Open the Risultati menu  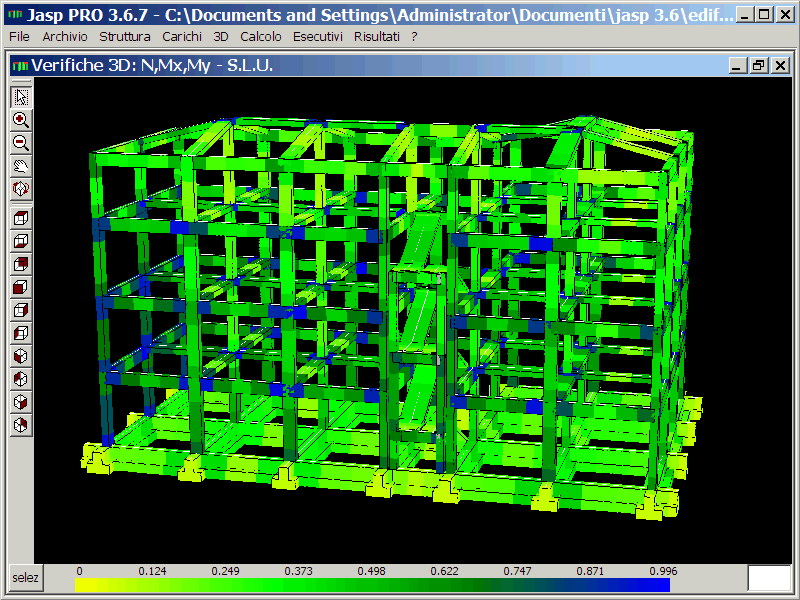tap(376, 36)
